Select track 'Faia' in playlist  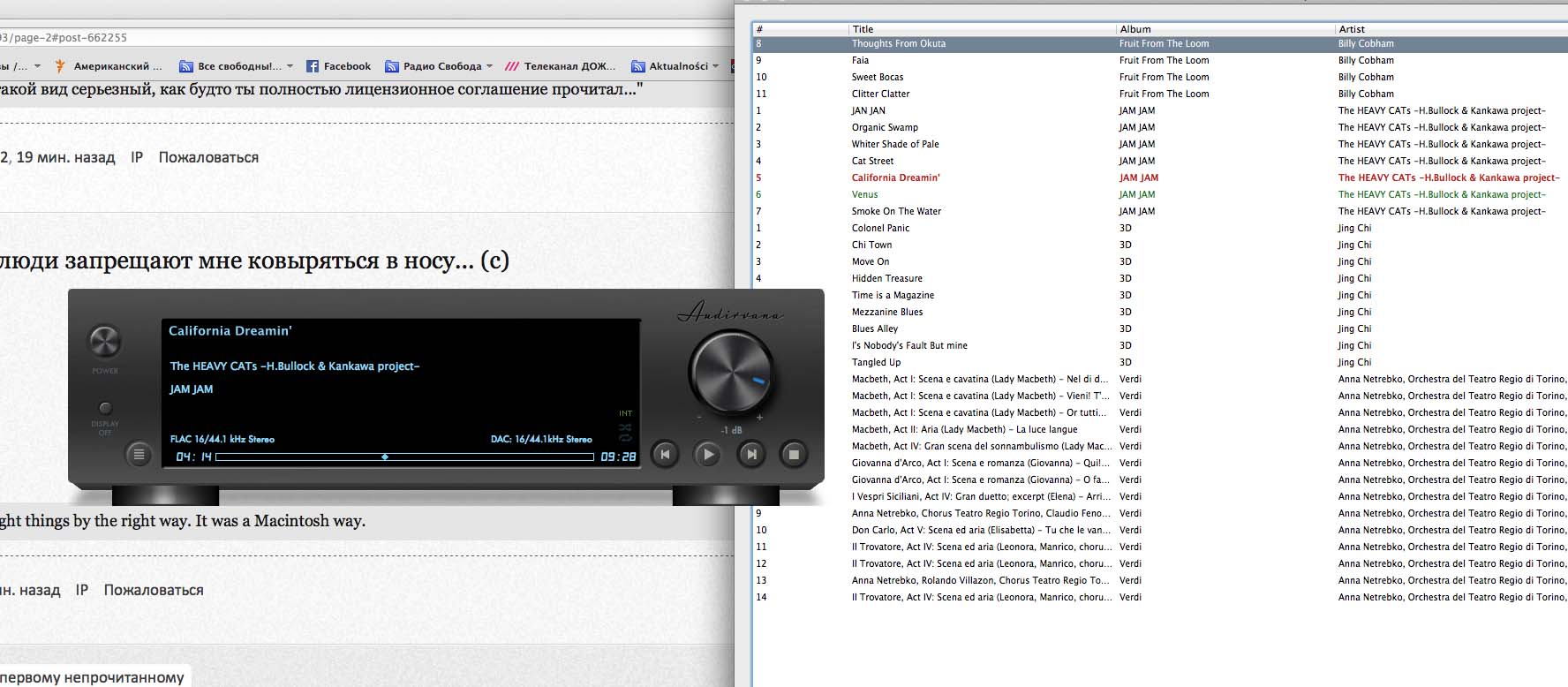pos(1160,60)
